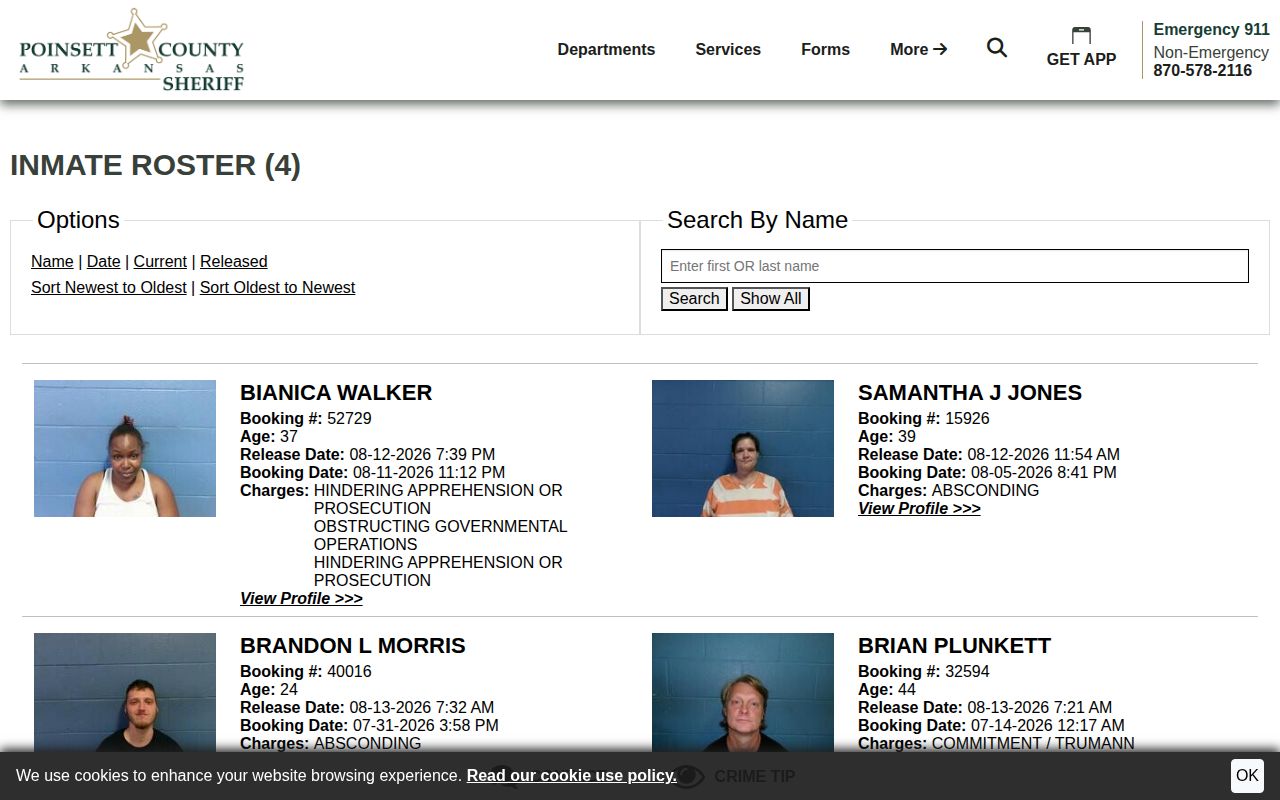The image size is (1280, 800).
Task: Click booking number 15926
Action: (x=967, y=418)
